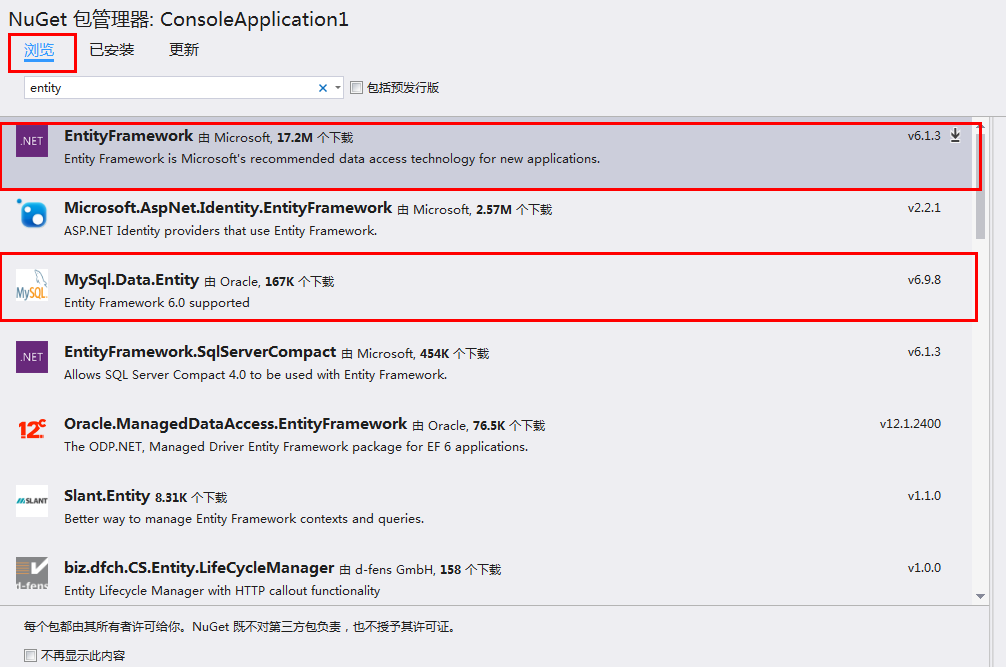Click the Oracle 12c package icon
The width and height of the screenshot is (1006, 667).
[32, 428]
